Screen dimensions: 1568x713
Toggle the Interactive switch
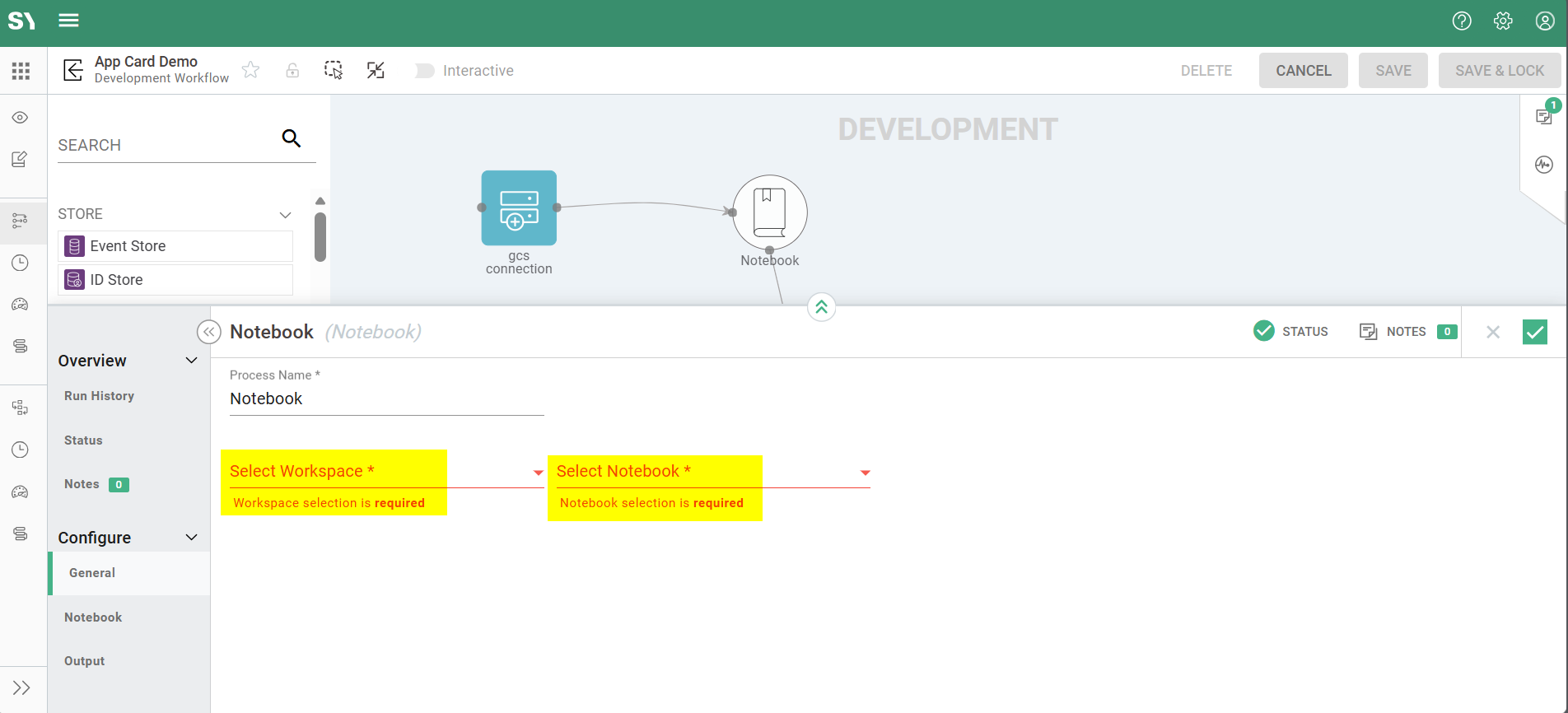(x=425, y=71)
